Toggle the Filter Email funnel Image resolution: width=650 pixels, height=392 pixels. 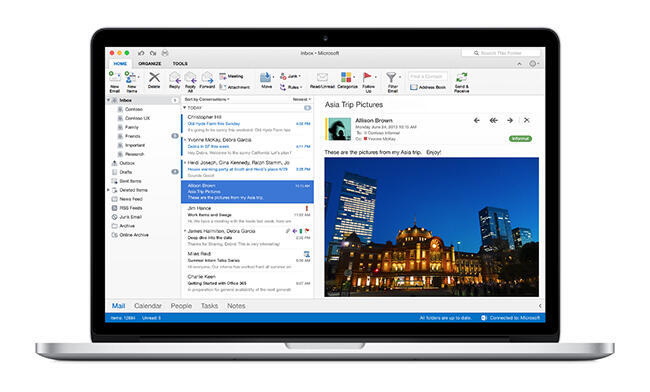tap(391, 77)
